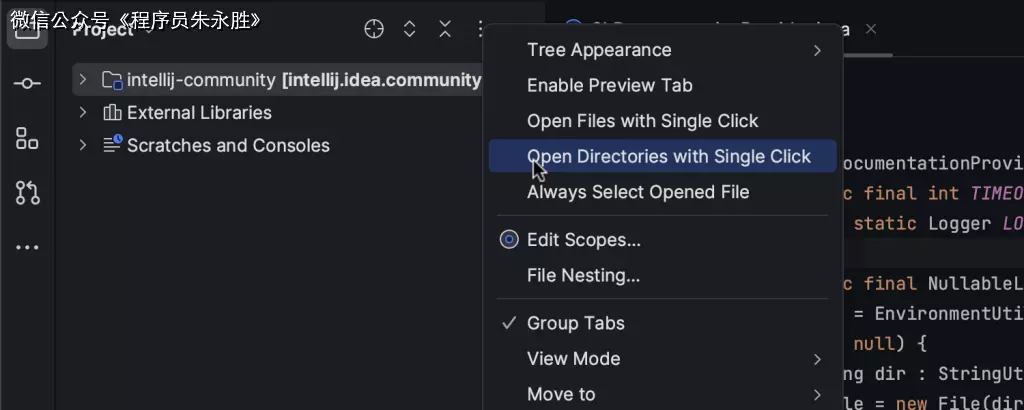Open the Structure tool window icon
The height and width of the screenshot is (410, 1024).
click(27, 139)
